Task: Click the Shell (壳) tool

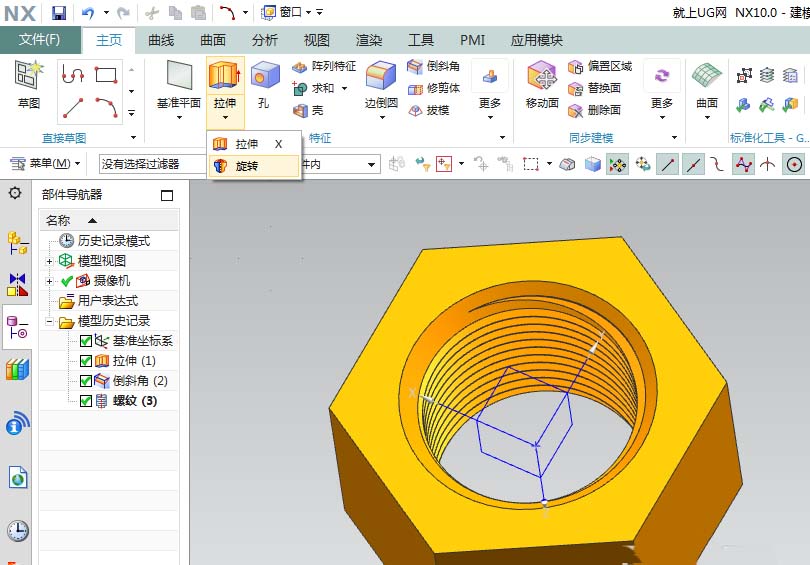Action: [308, 110]
